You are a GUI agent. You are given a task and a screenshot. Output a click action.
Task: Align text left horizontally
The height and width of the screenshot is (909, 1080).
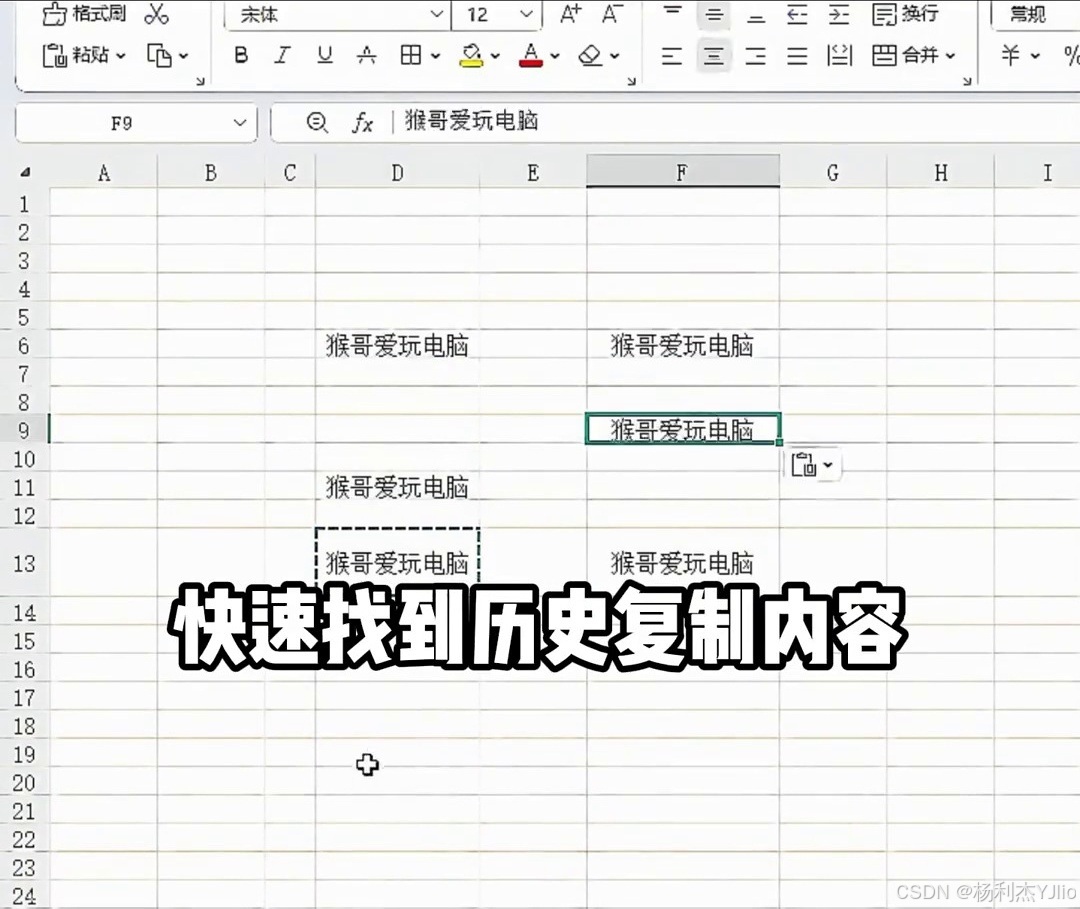click(x=672, y=56)
